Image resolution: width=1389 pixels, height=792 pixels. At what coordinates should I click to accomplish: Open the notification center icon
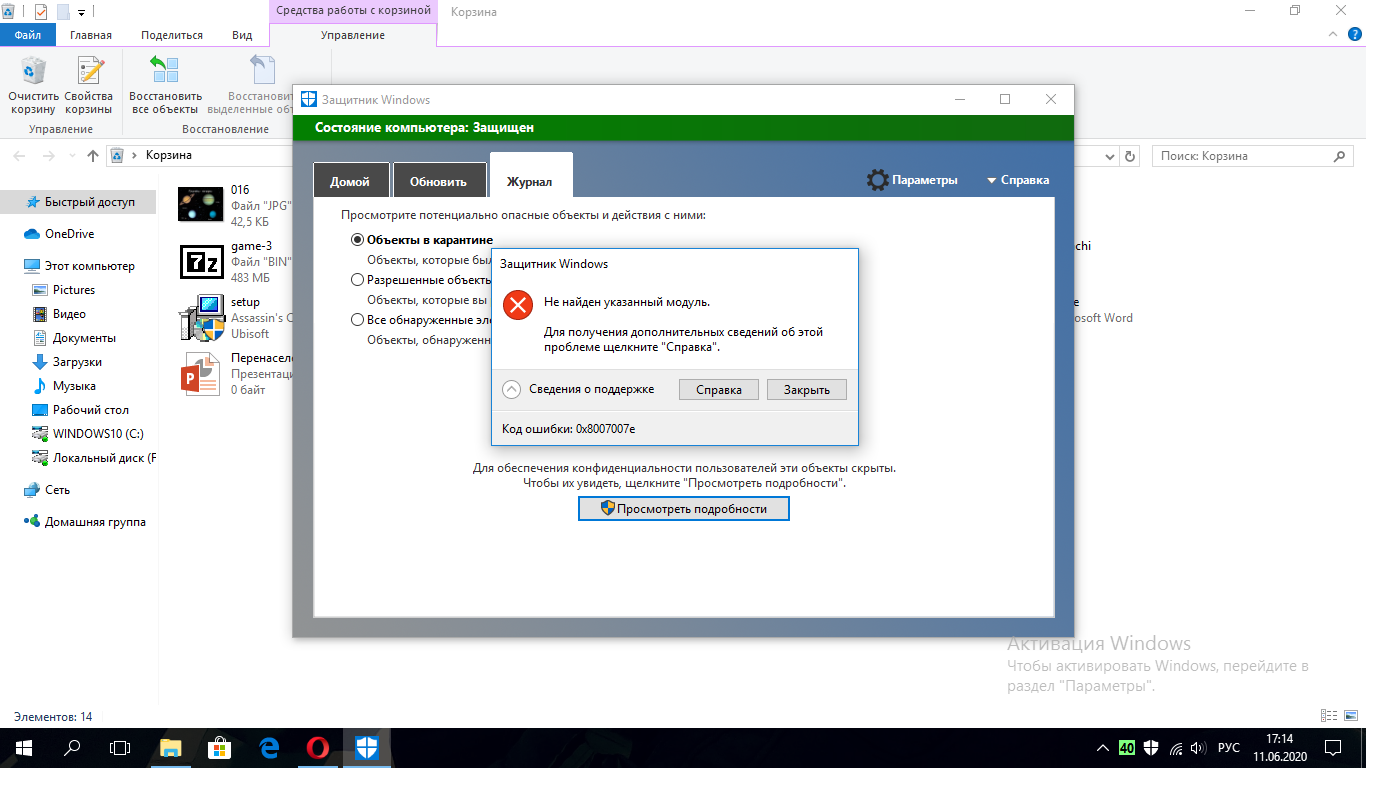(1333, 748)
